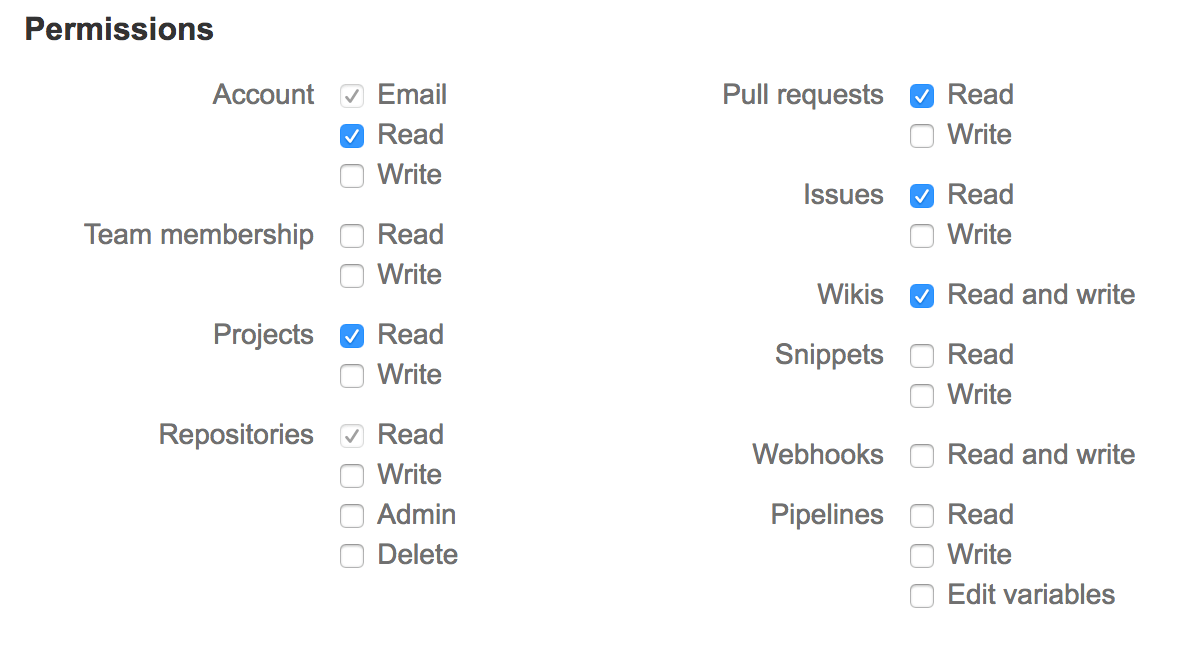Enable Edit variables permission for Pipelines

(922, 596)
